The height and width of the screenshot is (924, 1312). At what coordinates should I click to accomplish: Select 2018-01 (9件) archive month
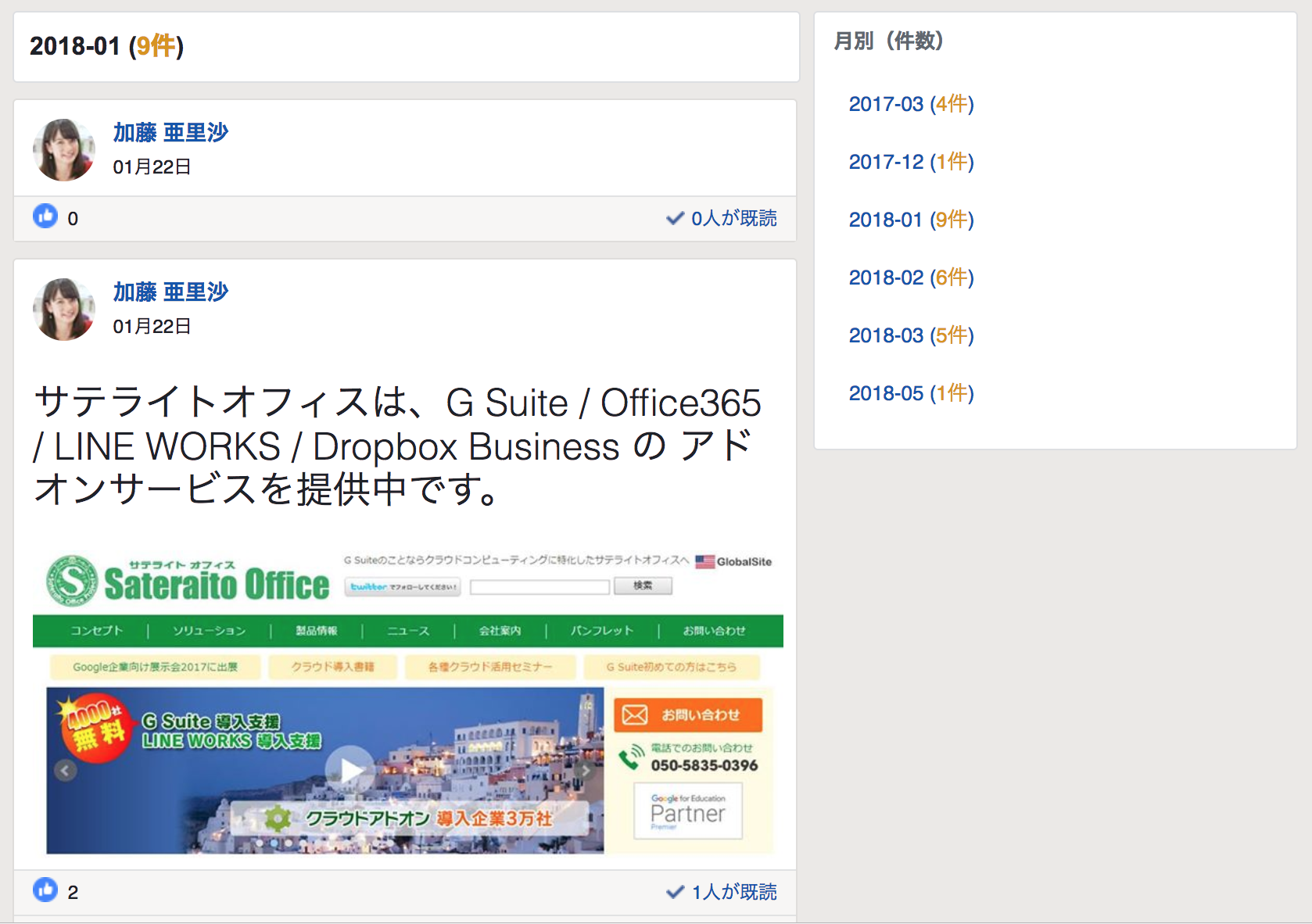(x=911, y=220)
